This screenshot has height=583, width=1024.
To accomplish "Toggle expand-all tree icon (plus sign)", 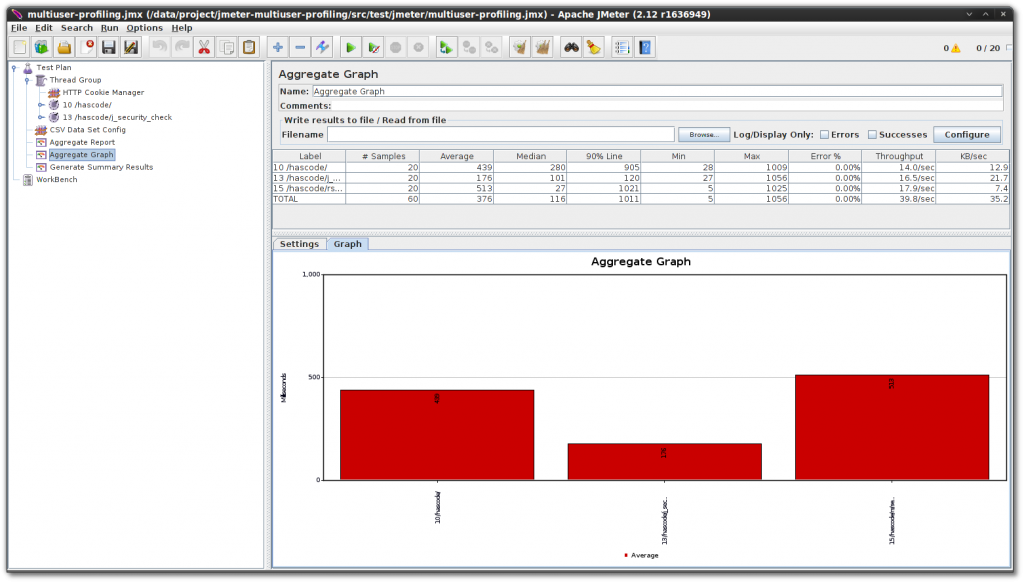I will (x=278, y=47).
